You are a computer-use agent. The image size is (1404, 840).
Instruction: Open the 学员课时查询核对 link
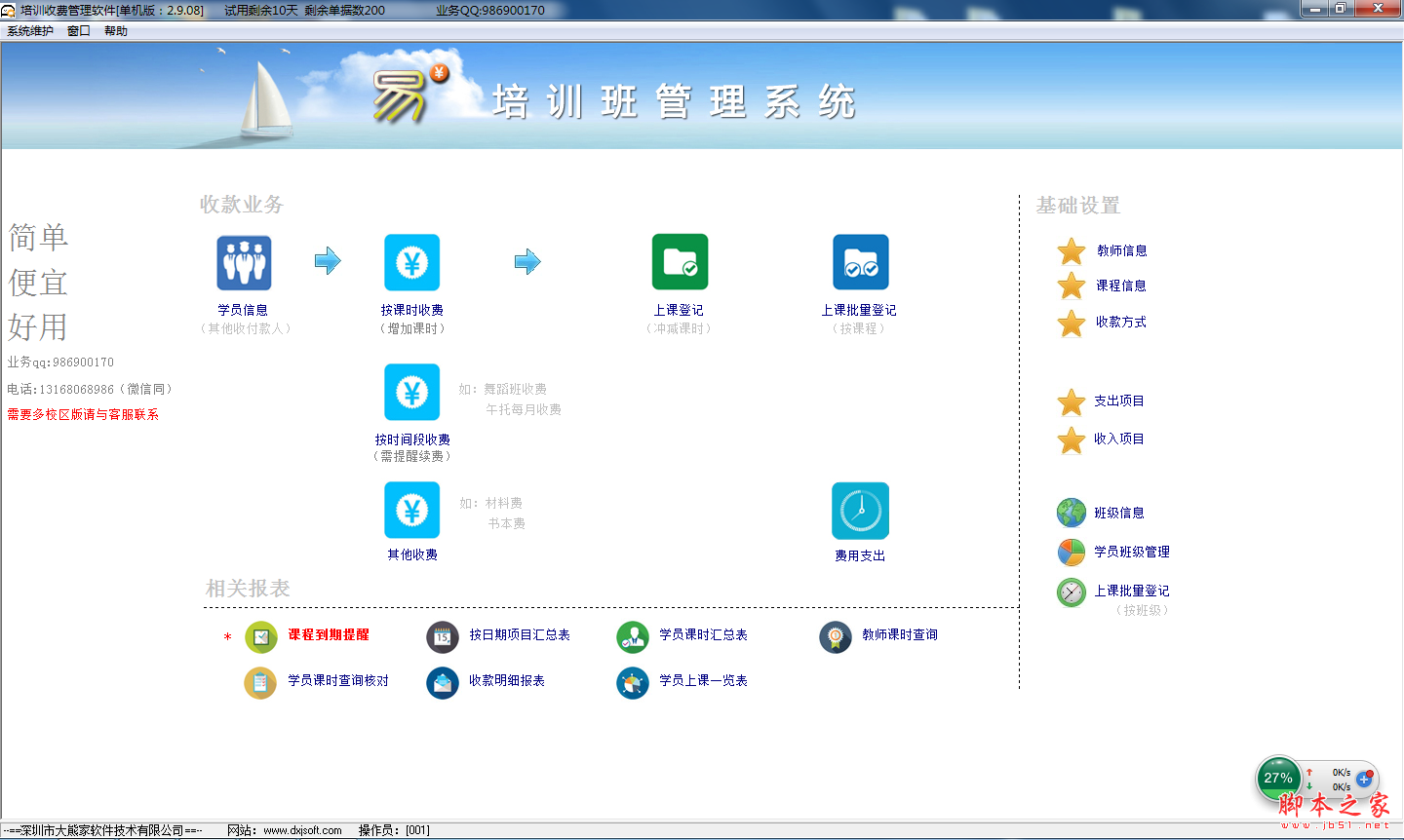pyautogui.click(x=338, y=680)
